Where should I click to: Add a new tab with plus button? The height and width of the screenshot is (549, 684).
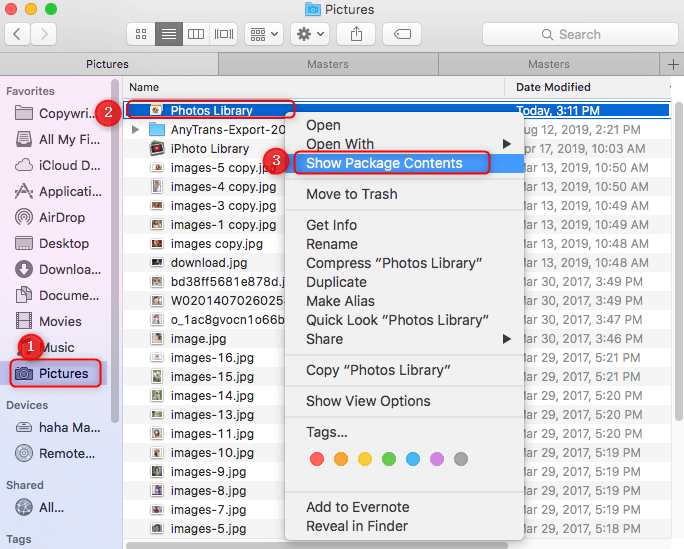pos(673,64)
